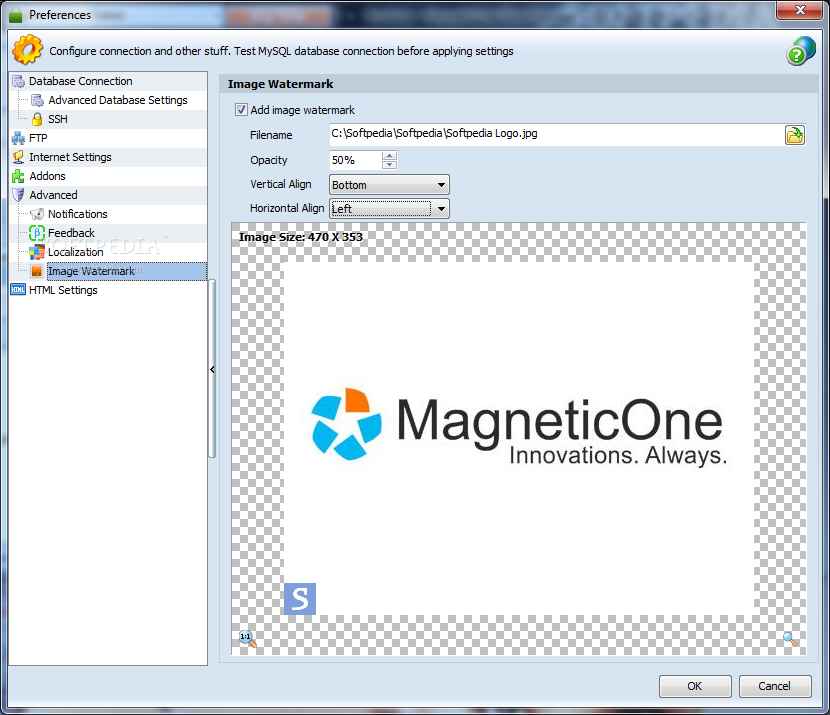
Task: Click the Advanced Database Settings icon
Action: point(37,100)
